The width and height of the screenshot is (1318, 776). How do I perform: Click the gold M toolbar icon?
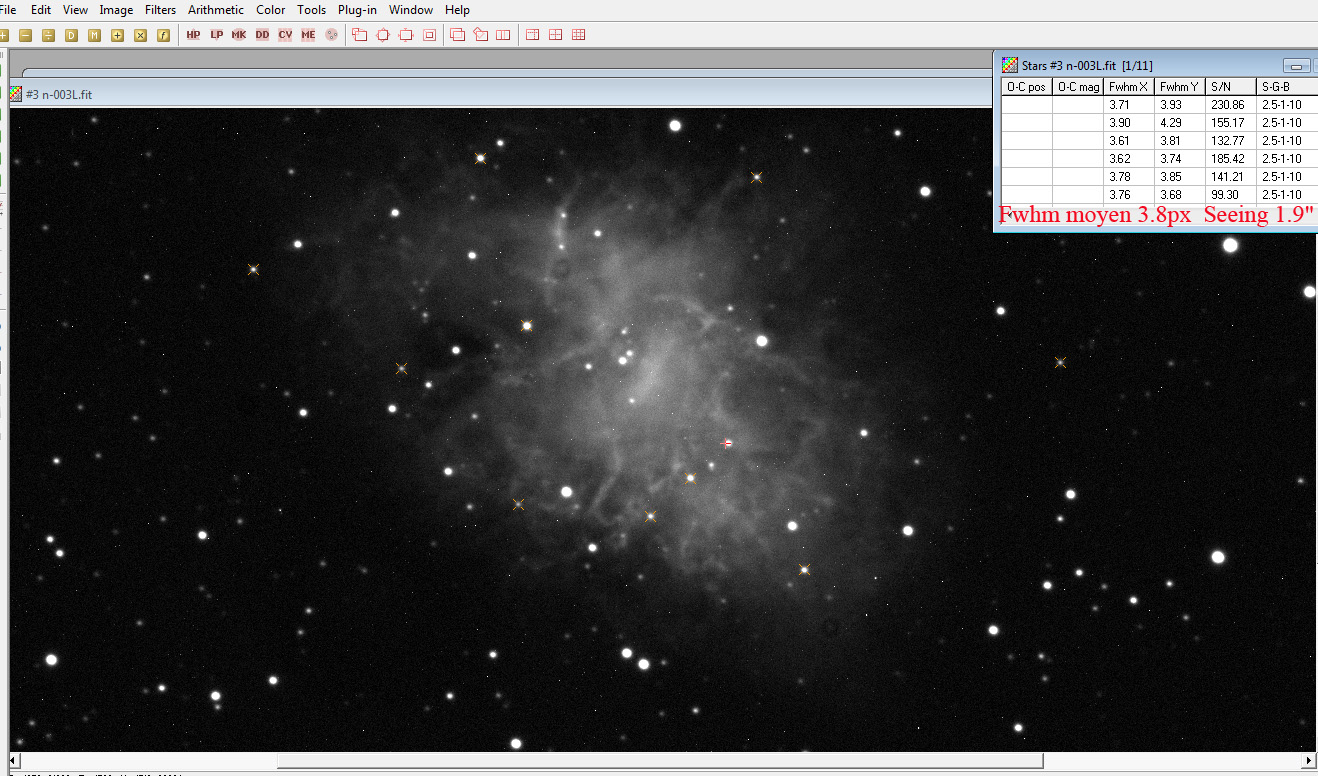pyautogui.click(x=94, y=35)
